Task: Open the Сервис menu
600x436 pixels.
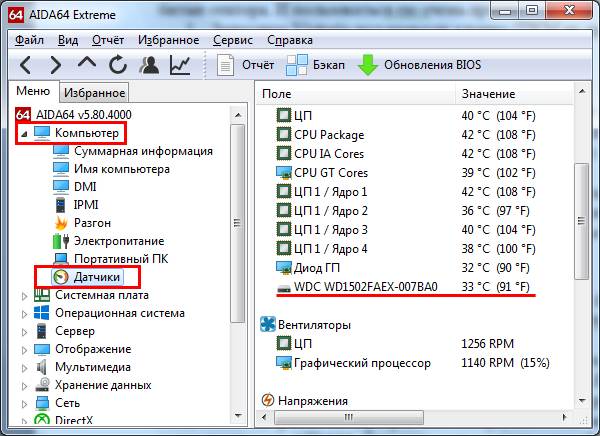Action: pyautogui.click(x=232, y=40)
